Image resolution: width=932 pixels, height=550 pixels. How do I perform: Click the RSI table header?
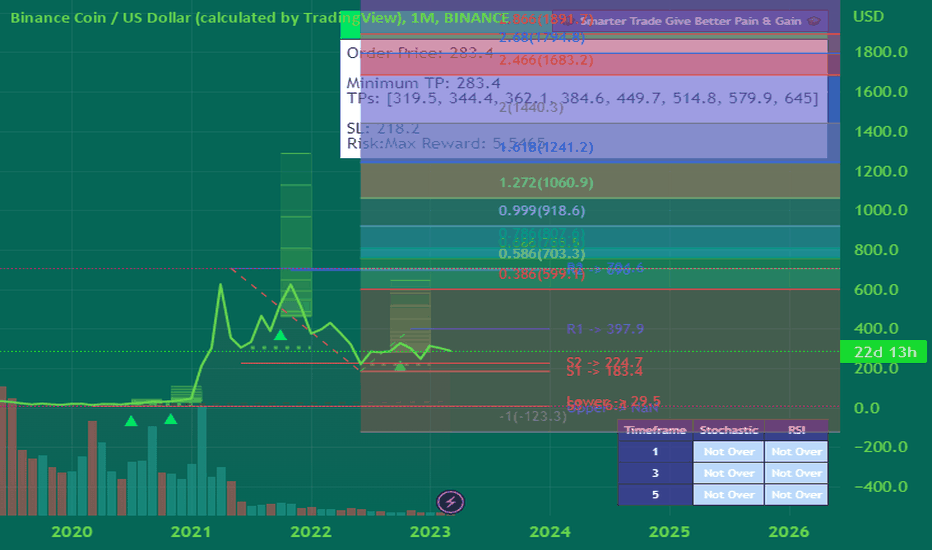[796, 430]
